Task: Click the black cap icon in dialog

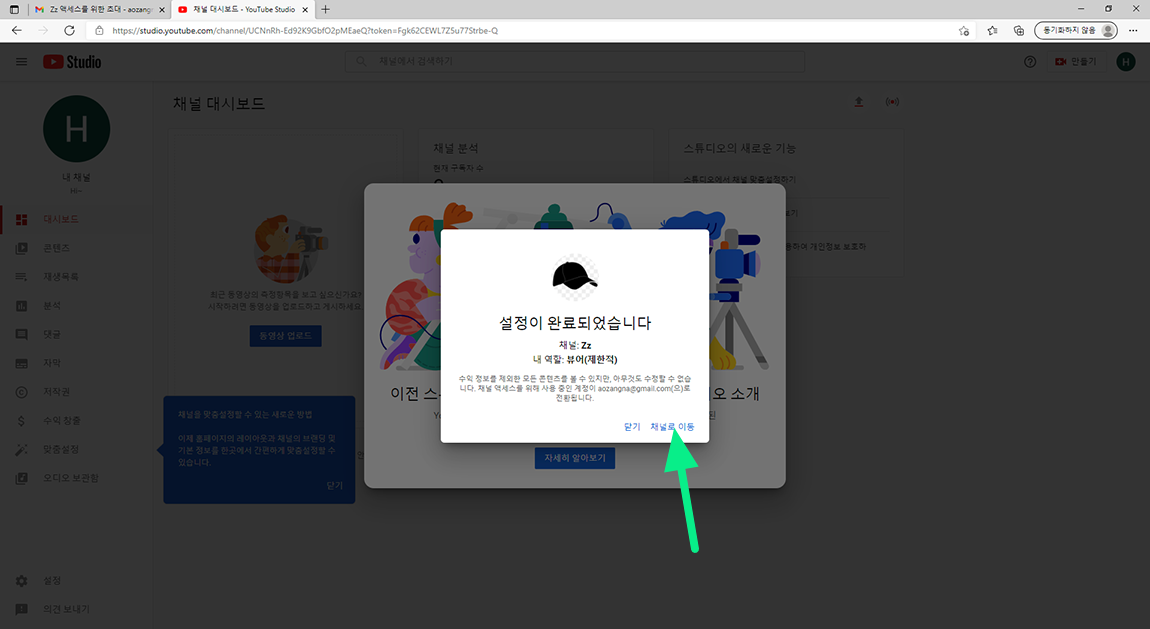Action: click(x=575, y=277)
